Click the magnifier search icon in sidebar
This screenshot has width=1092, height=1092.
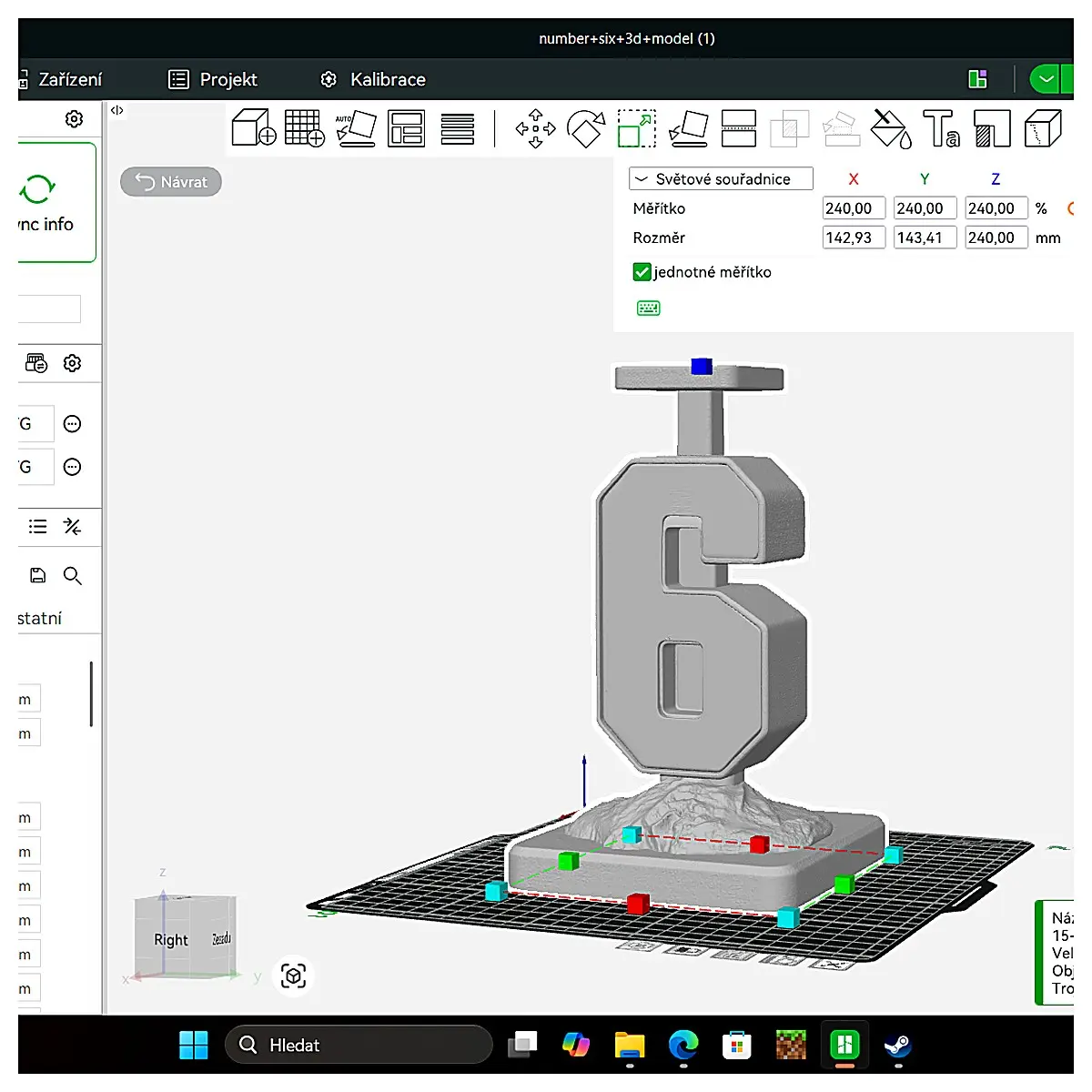(72, 575)
